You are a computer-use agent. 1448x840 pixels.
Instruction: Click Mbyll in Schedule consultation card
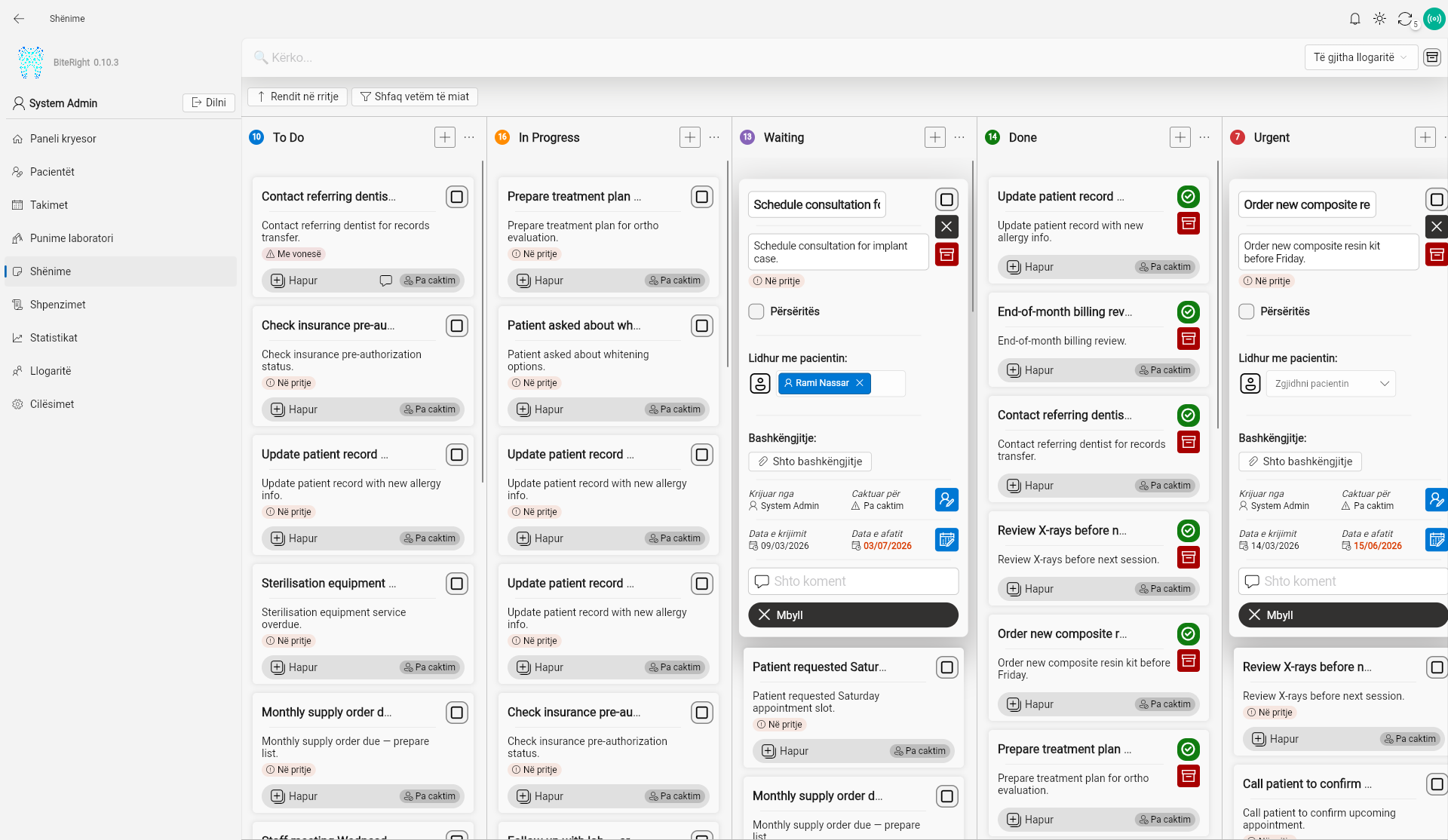[853, 615]
